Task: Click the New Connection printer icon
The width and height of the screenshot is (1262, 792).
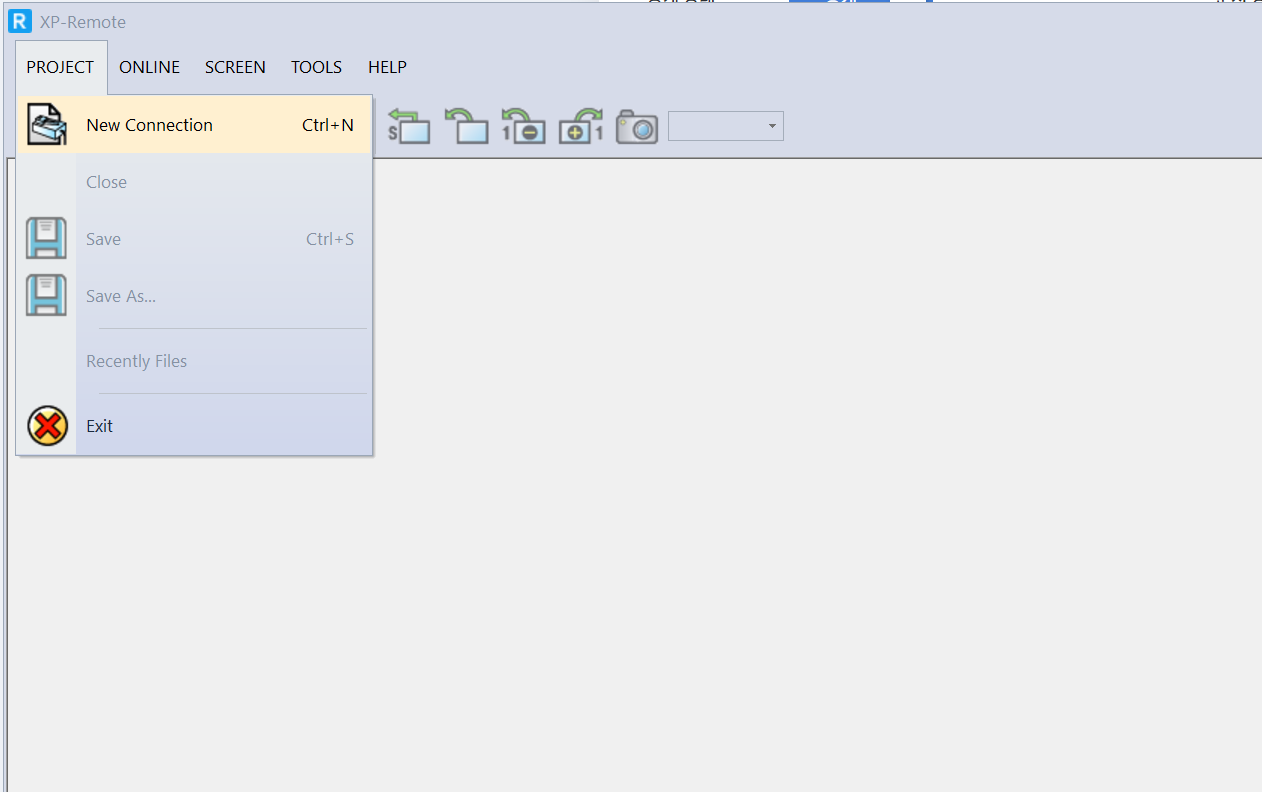Action: pos(46,124)
